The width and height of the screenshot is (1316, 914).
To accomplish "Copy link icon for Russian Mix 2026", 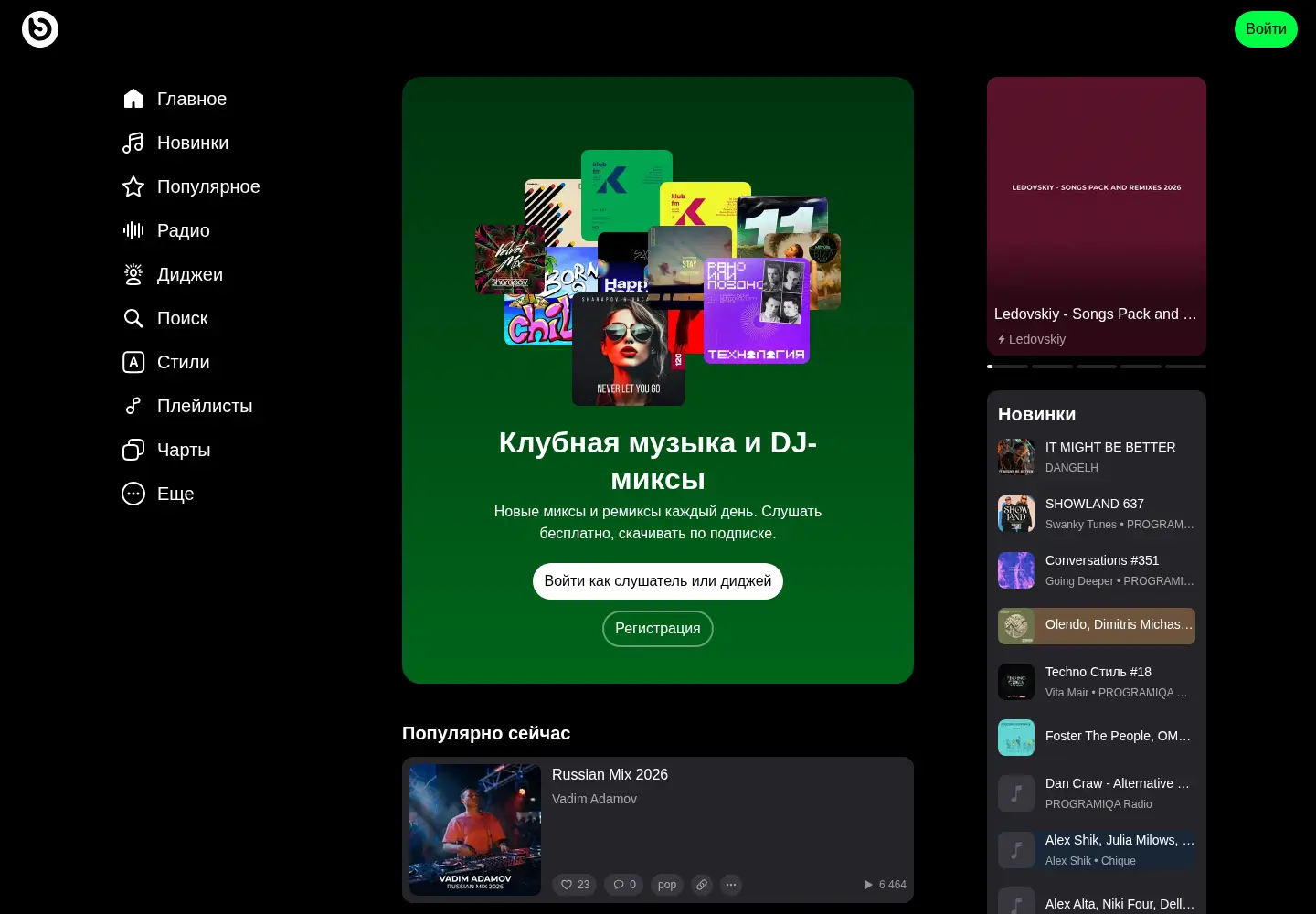I will pyautogui.click(x=702, y=885).
